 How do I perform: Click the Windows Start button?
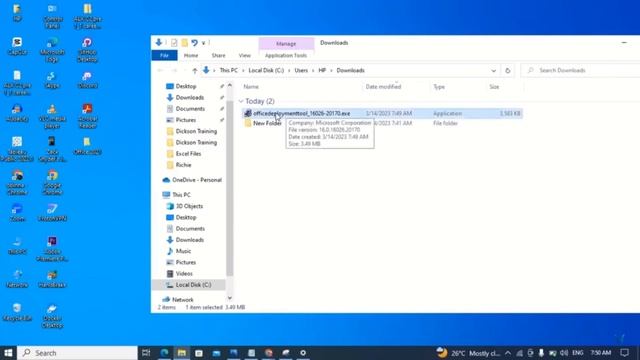coord(8,353)
